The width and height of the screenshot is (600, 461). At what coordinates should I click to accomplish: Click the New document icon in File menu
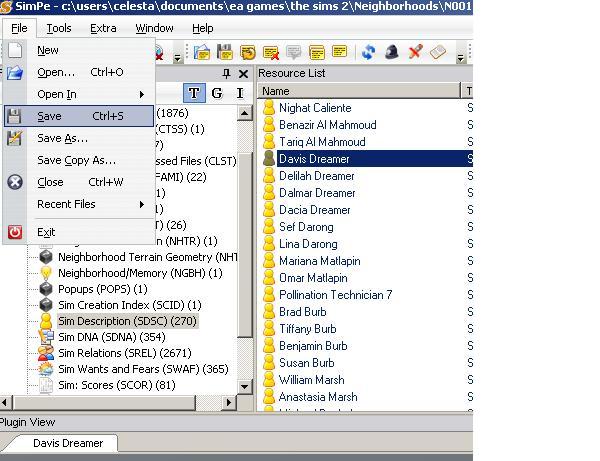pos(15,50)
